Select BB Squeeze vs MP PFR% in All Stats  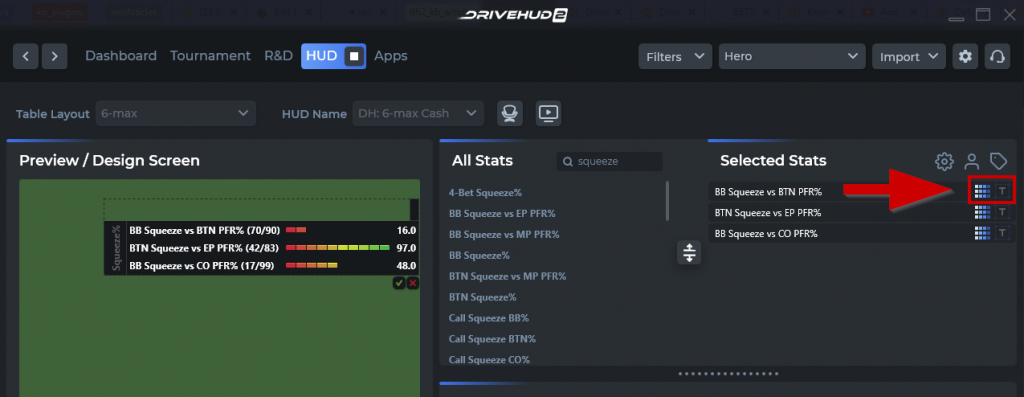tap(504, 234)
